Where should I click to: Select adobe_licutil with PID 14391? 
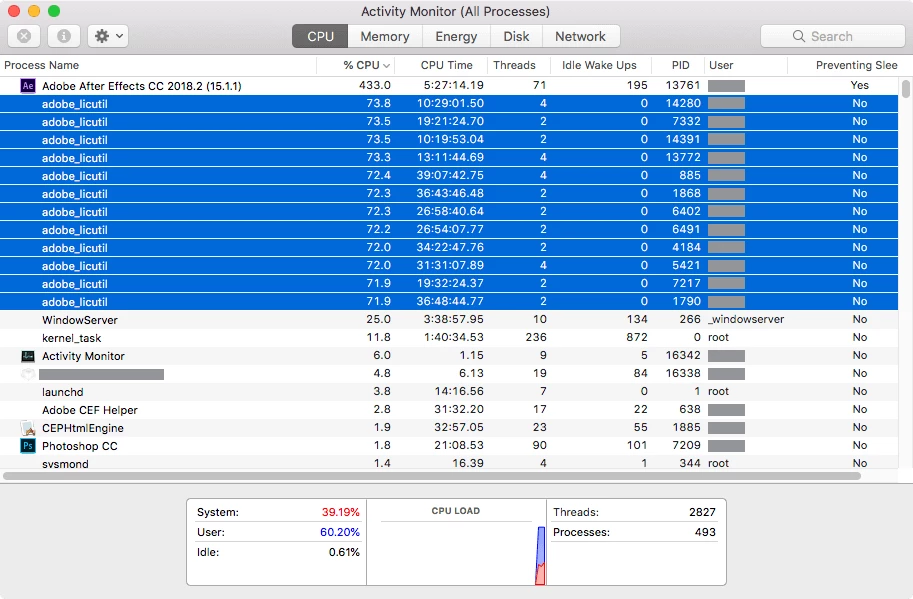click(449, 140)
